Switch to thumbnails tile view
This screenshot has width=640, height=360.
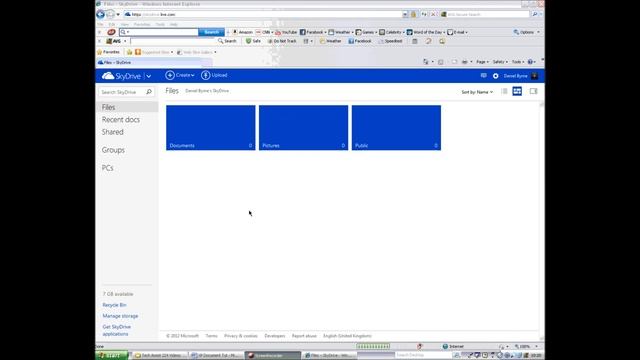tap(517, 91)
